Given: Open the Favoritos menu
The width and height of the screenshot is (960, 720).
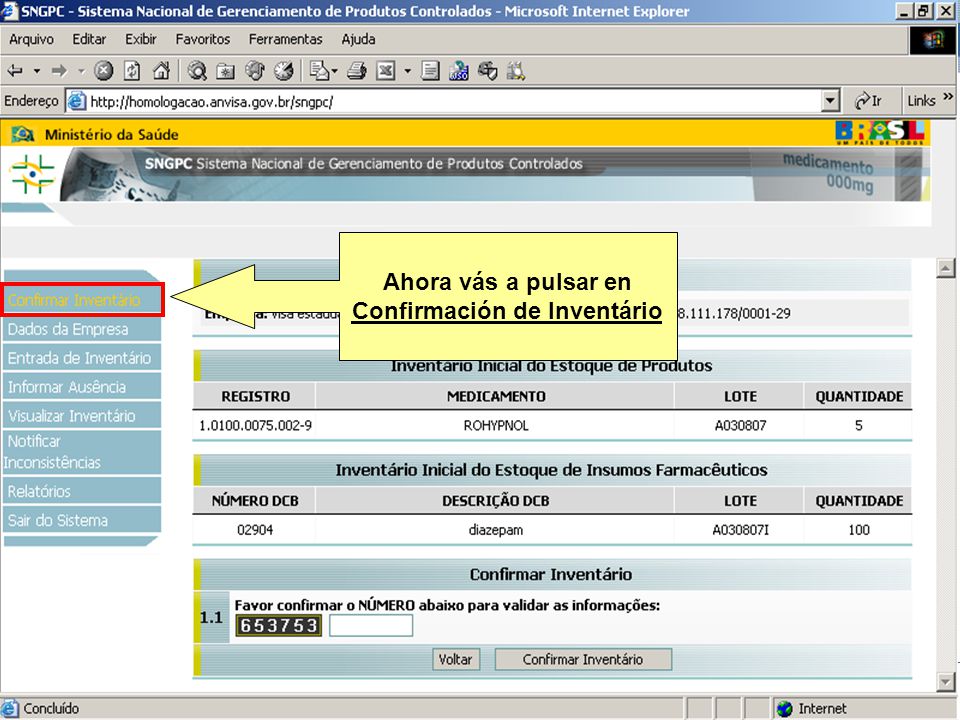Looking at the screenshot, I should click(x=203, y=39).
